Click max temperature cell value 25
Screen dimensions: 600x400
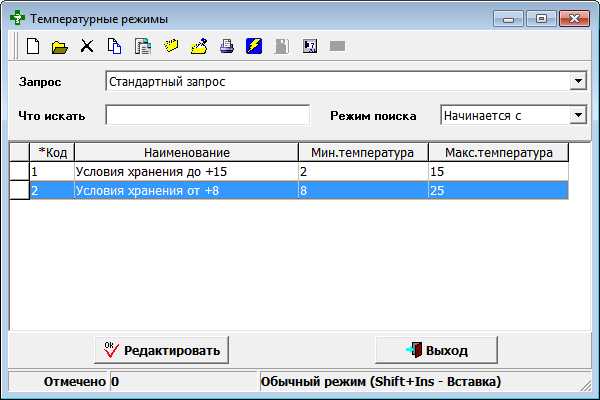[498, 190]
